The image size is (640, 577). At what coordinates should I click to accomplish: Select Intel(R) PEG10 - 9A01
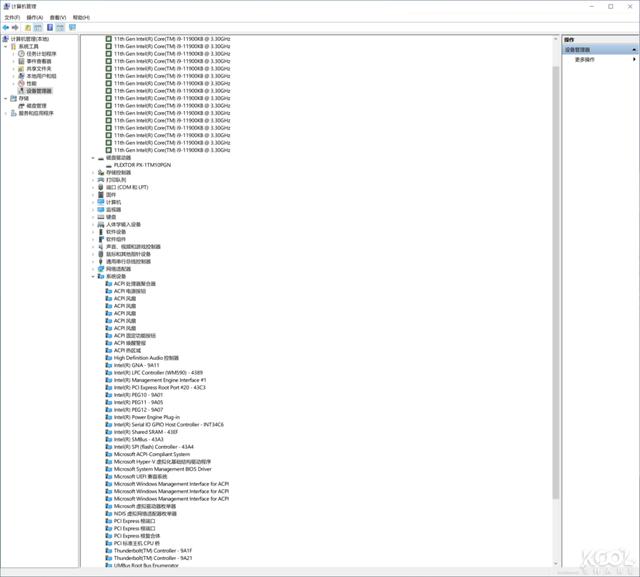coord(138,395)
